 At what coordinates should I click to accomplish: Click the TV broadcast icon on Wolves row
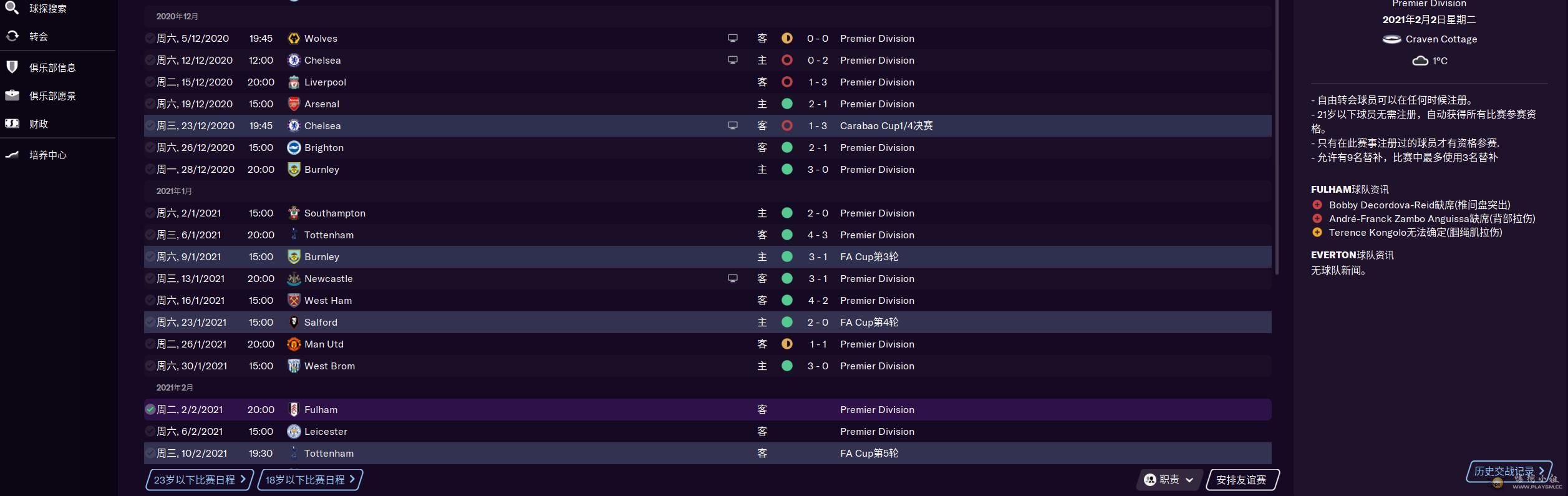click(733, 38)
